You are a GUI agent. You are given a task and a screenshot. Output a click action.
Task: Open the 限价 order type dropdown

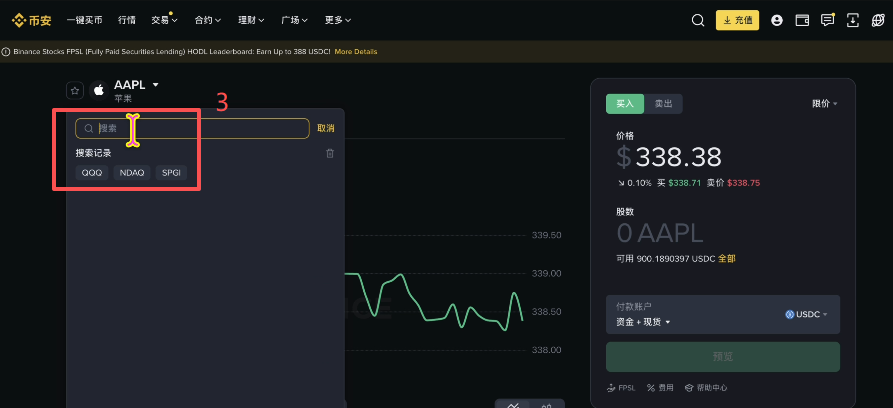coord(825,104)
